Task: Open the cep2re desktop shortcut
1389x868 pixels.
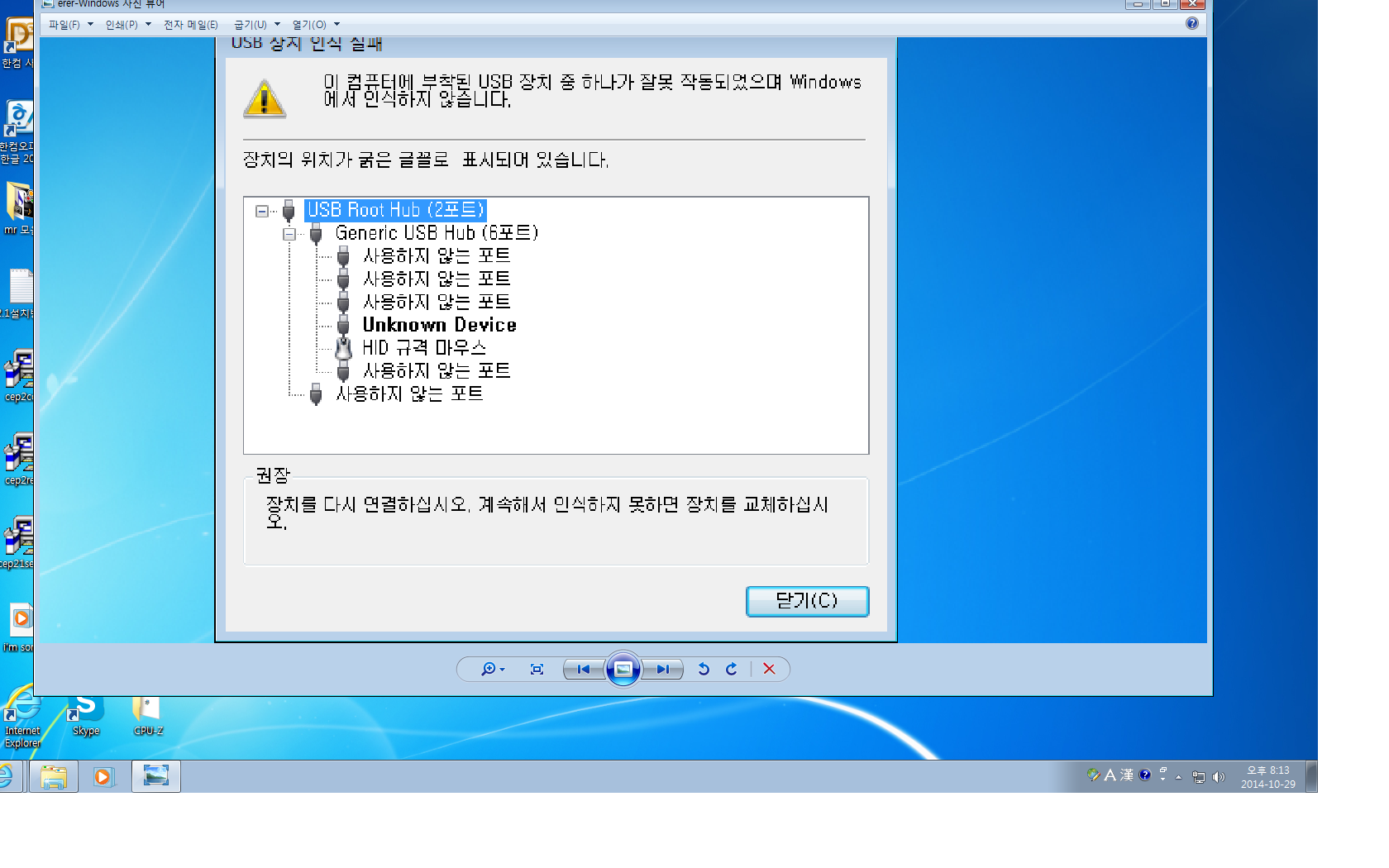Action: (x=18, y=459)
